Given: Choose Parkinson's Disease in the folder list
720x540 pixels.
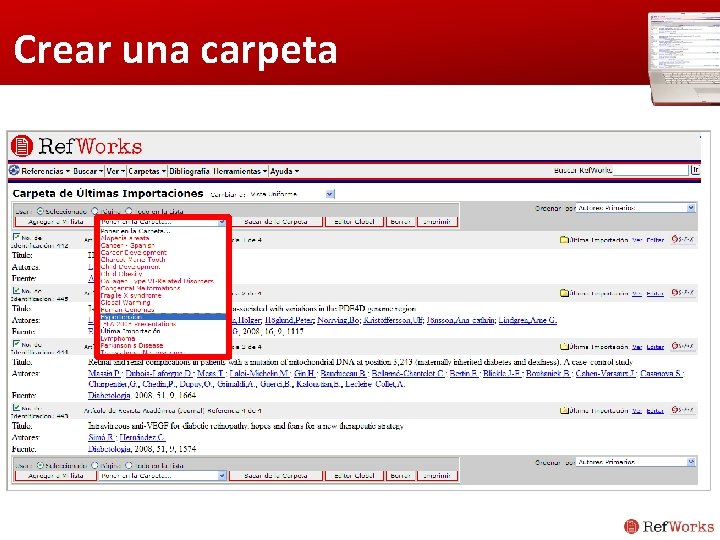Looking at the screenshot, I should click(x=132, y=345).
